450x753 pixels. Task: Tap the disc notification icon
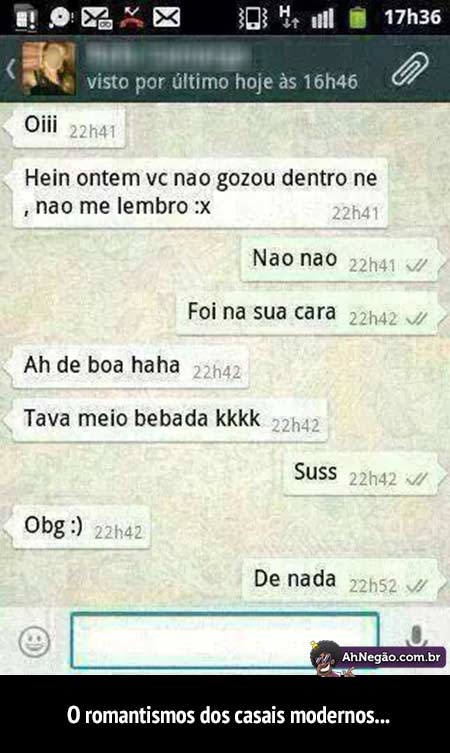click(x=61, y=18)
